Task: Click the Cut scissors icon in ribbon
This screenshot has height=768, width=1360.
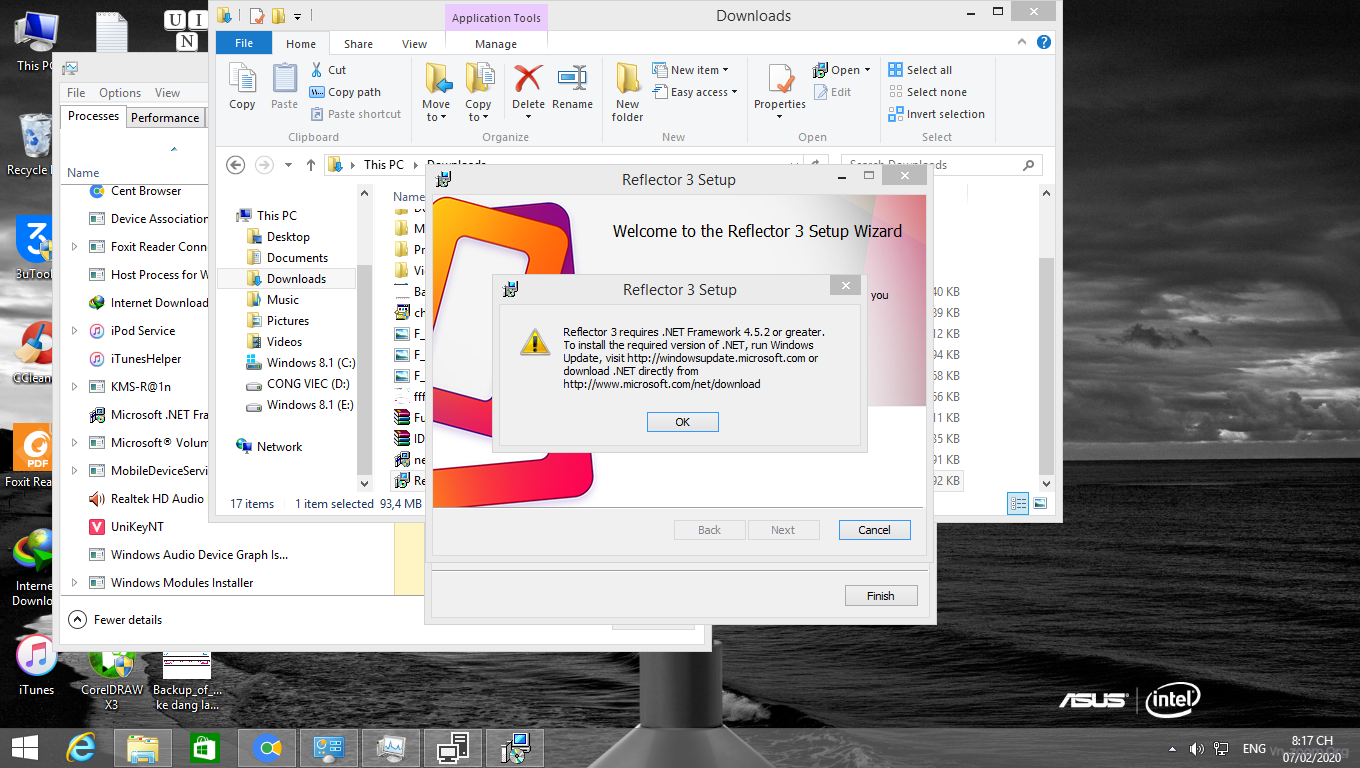Action: coord(317,70)
